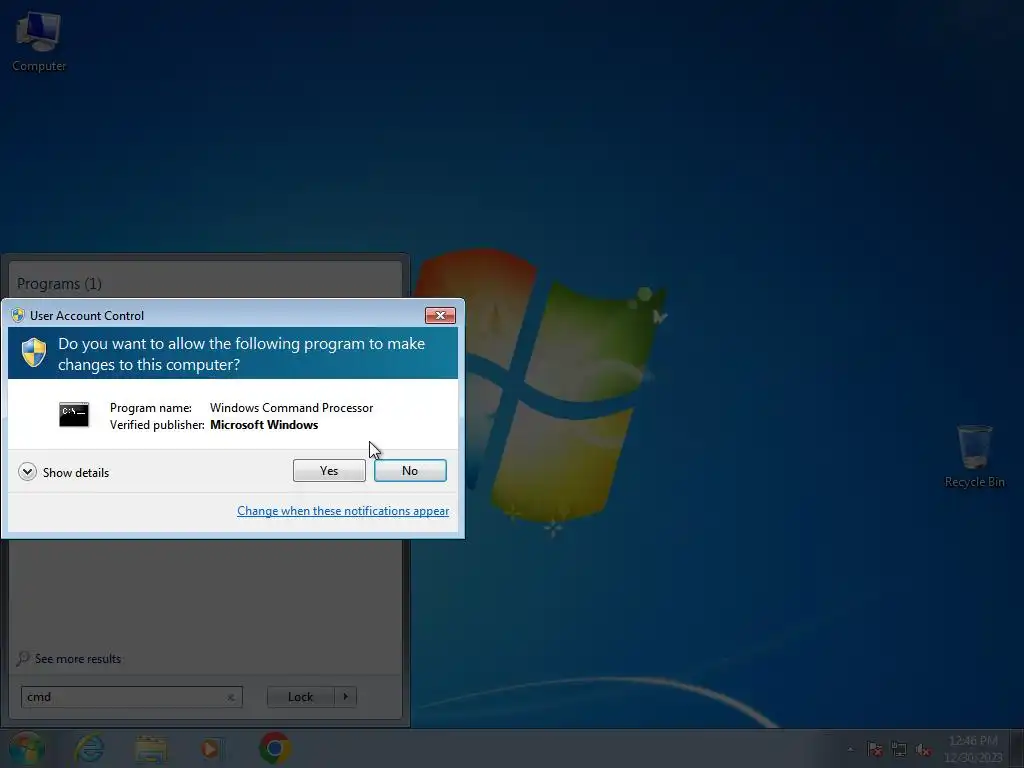Image resolution: width=1024 pixels, height=768 pixels.
Task: Launch Internet Explorer from taskbar
Action: (89, 748)
